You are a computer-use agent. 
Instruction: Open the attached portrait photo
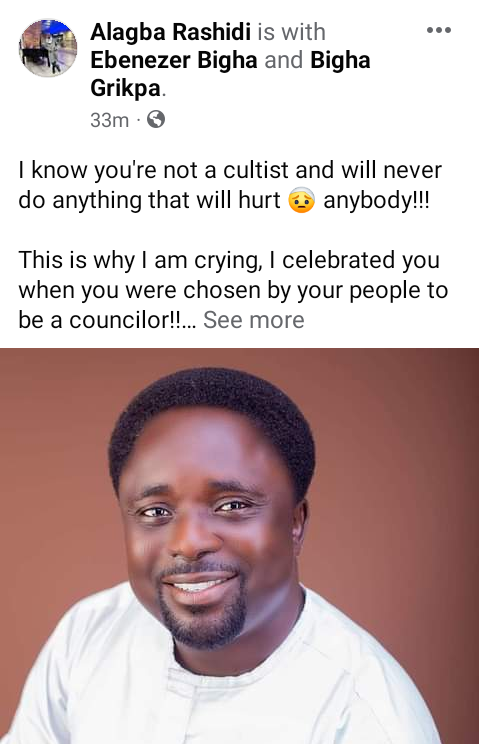point(240,546)
